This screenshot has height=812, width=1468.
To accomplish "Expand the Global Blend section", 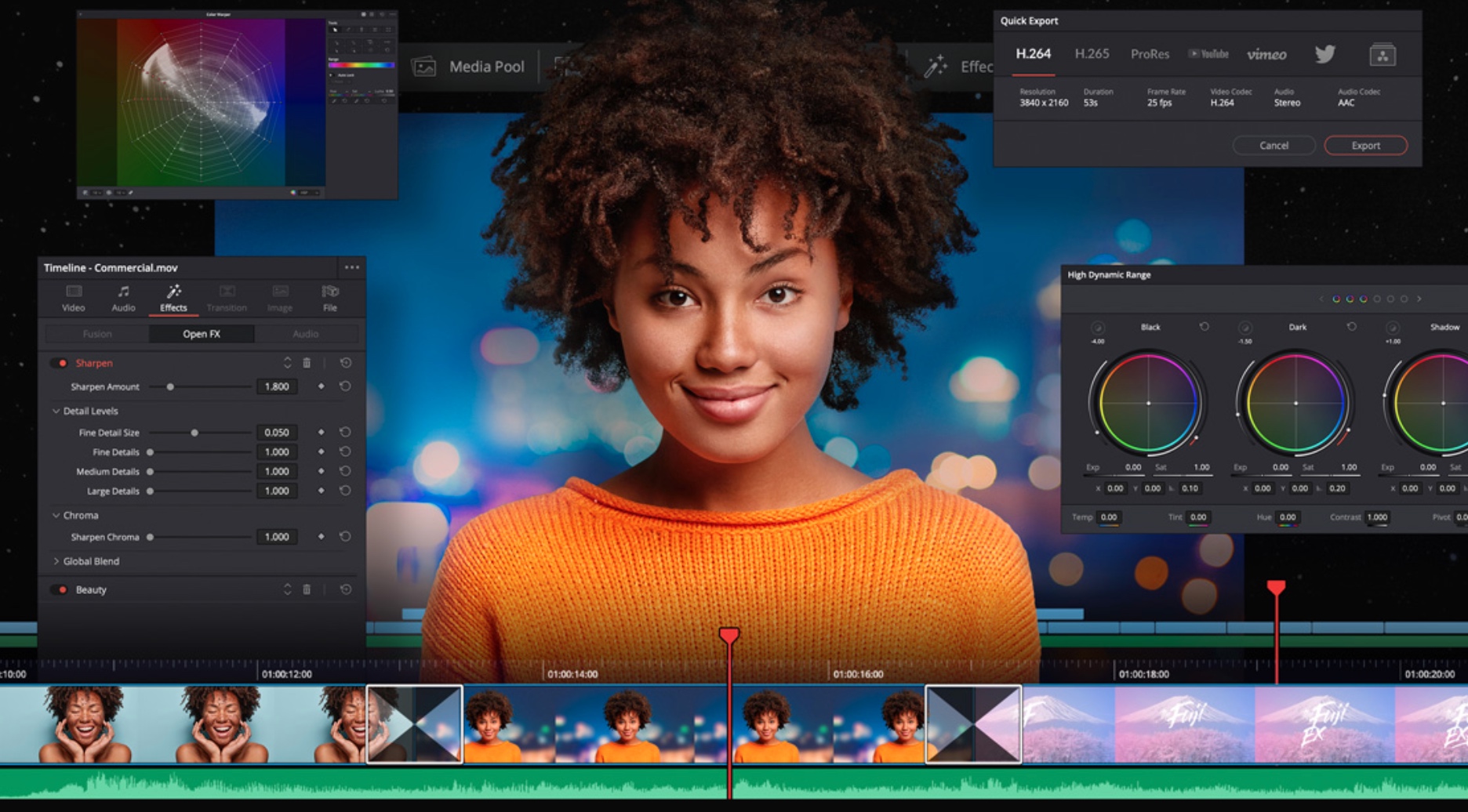I will pos(56,561).
